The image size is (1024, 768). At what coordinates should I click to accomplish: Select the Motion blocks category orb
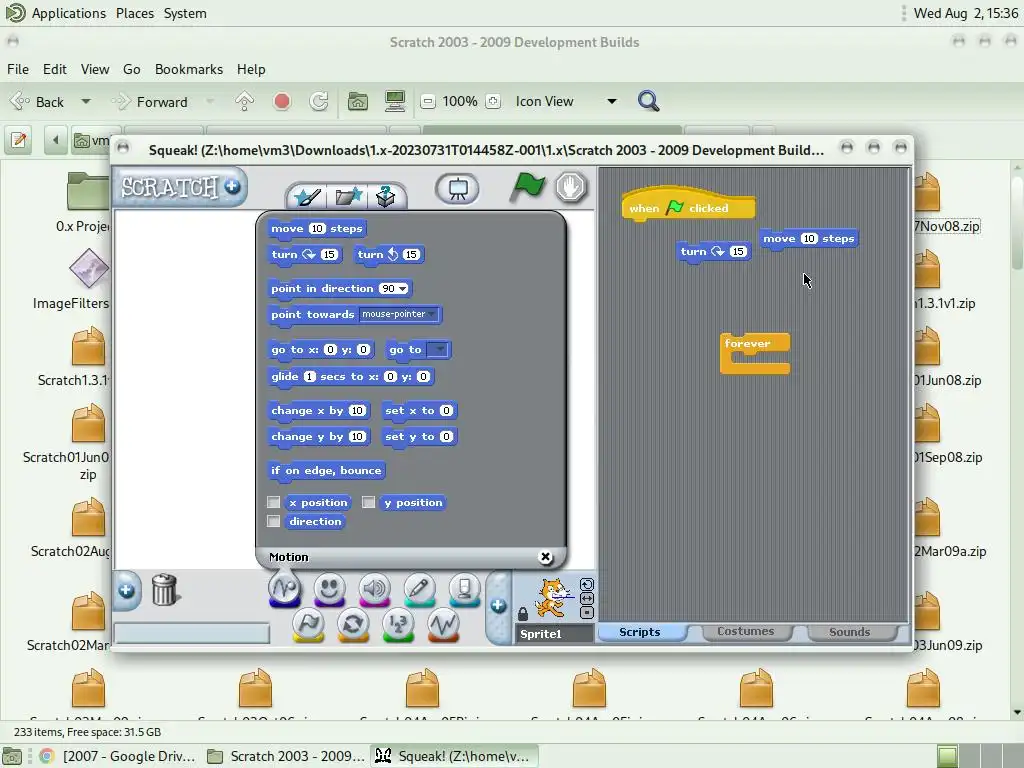[285, 589]
